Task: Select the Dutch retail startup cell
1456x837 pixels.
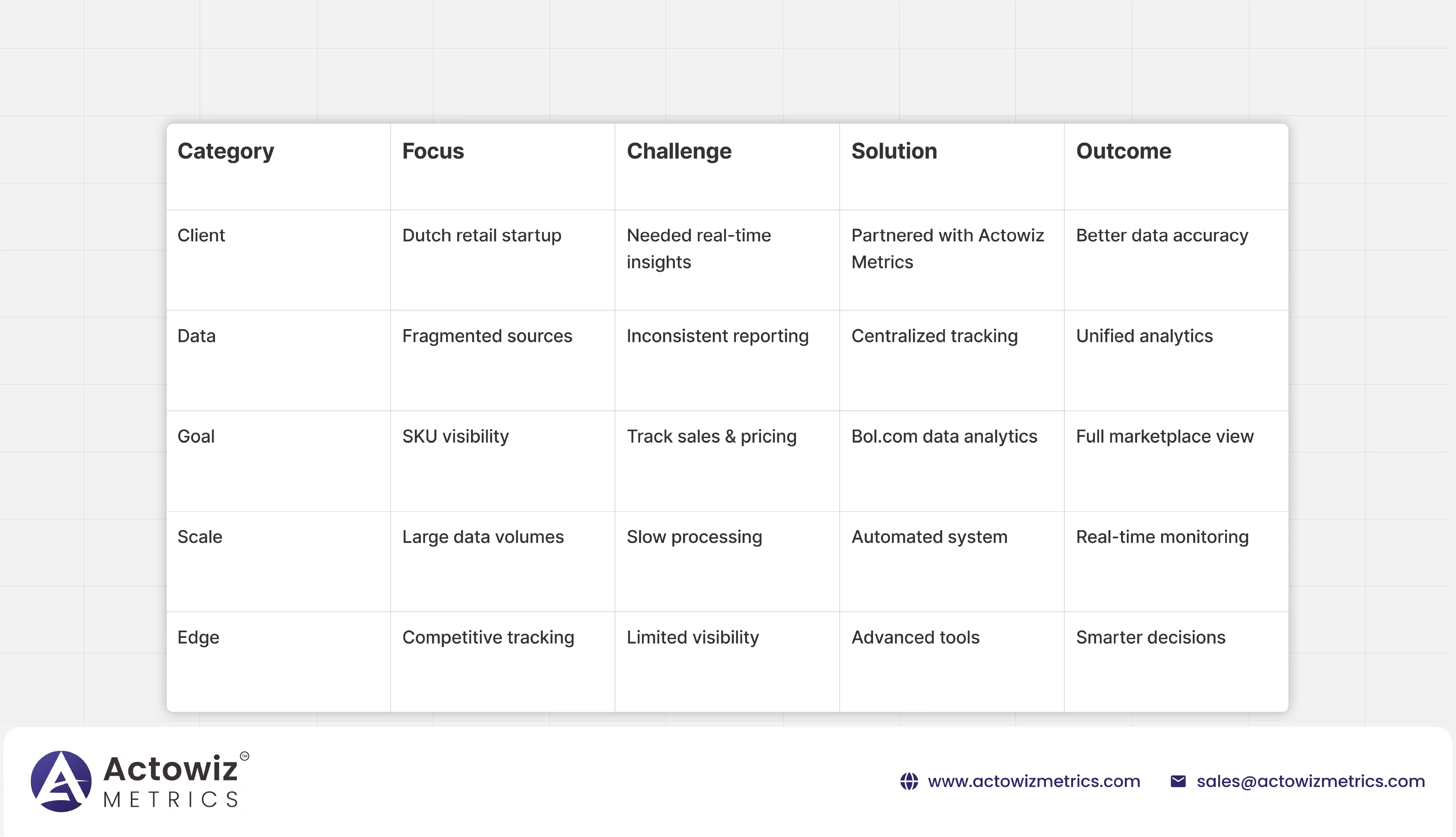Action: (x=482, y=236)
